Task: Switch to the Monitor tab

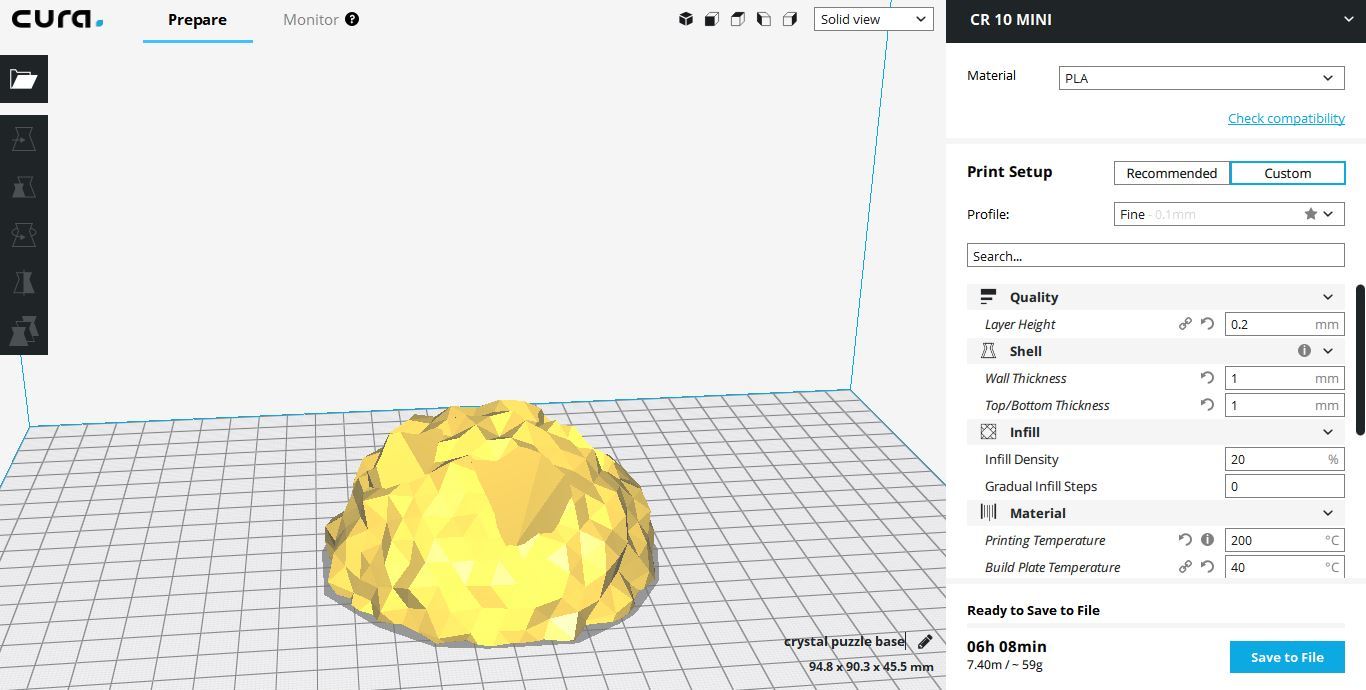Action: point(310,19)
